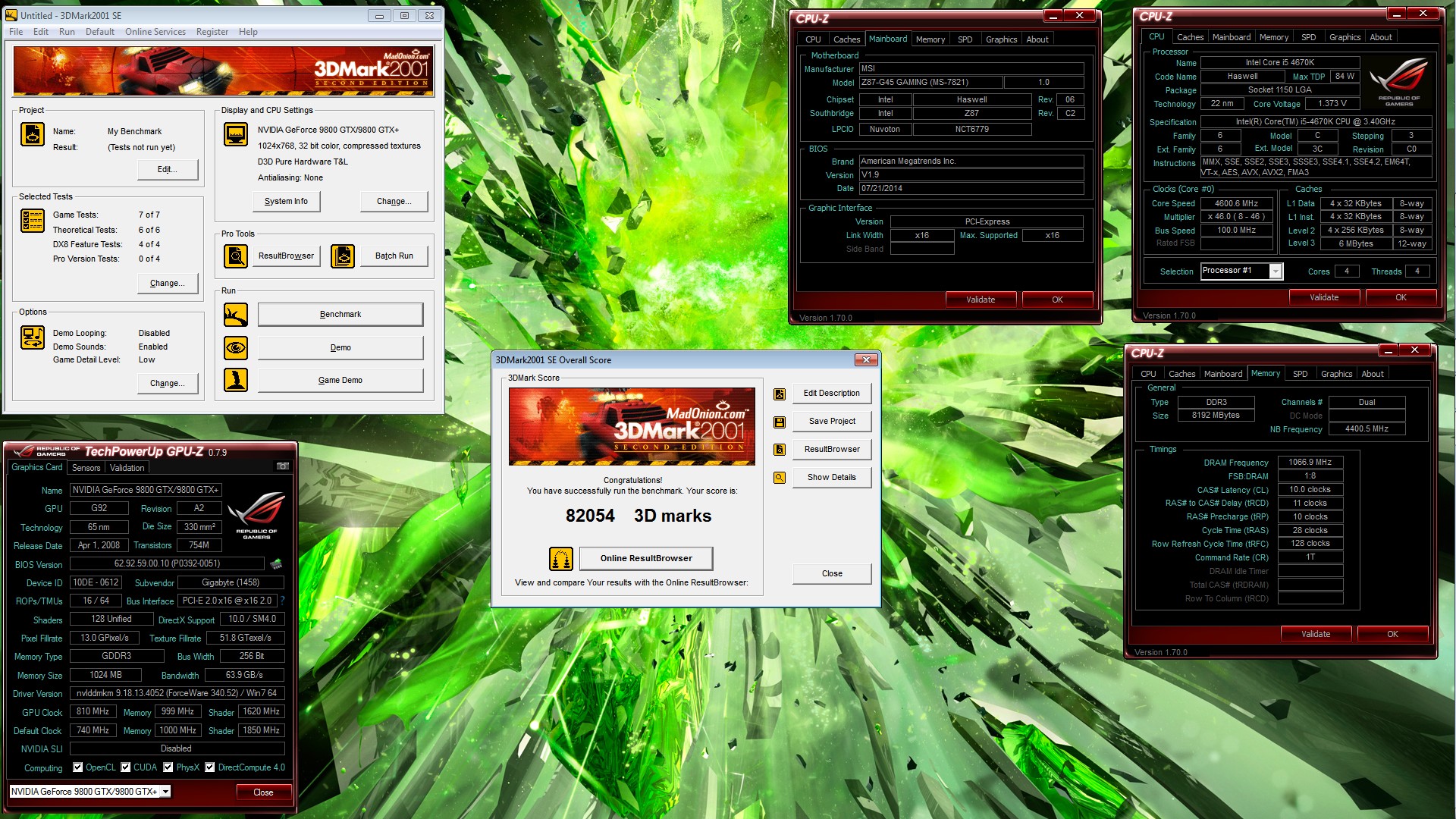1456x819 pixels.
Task: Click the Benchmark button
Action: click(x=340, y=314)
